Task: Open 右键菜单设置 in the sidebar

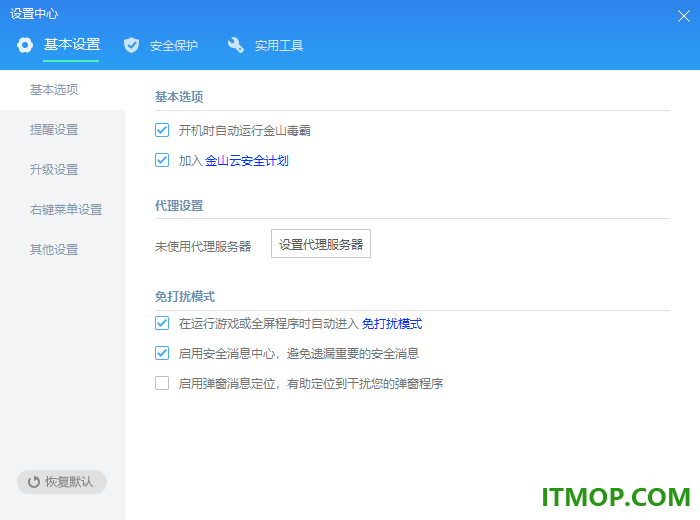Action: [66, 209]
